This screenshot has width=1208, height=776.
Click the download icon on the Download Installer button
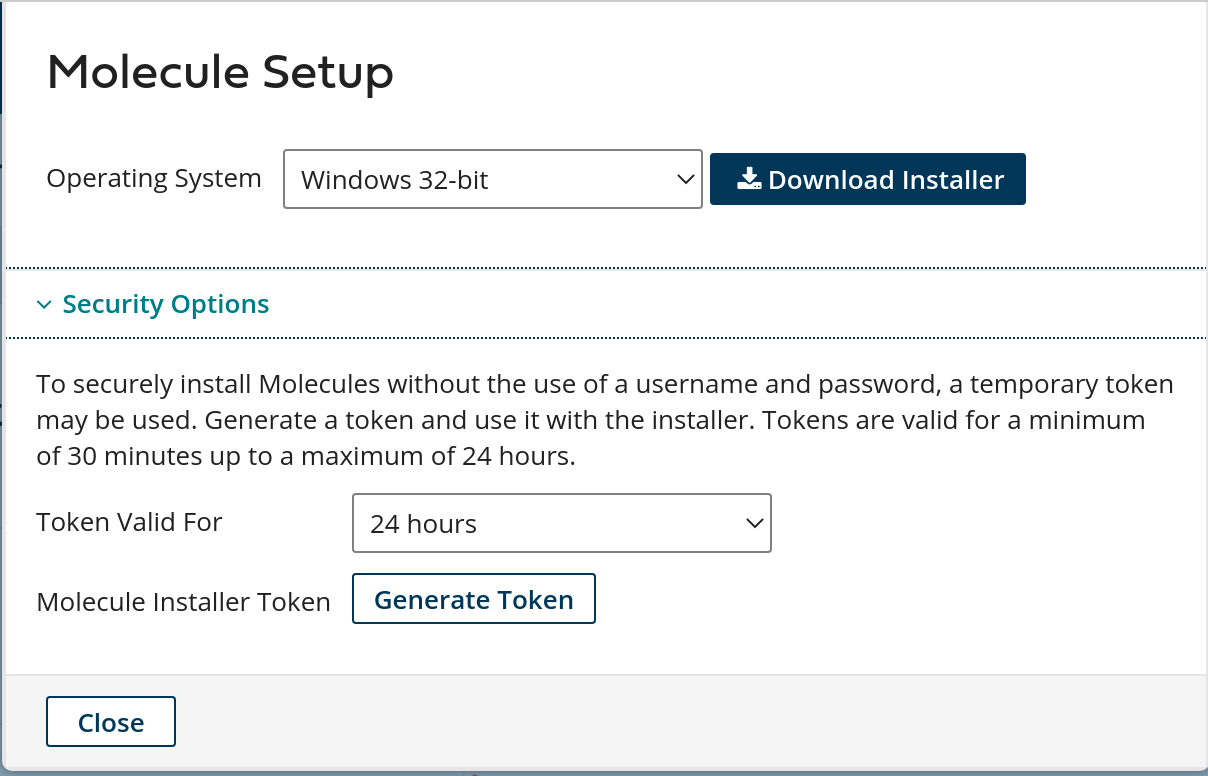[x=750, y=179]
